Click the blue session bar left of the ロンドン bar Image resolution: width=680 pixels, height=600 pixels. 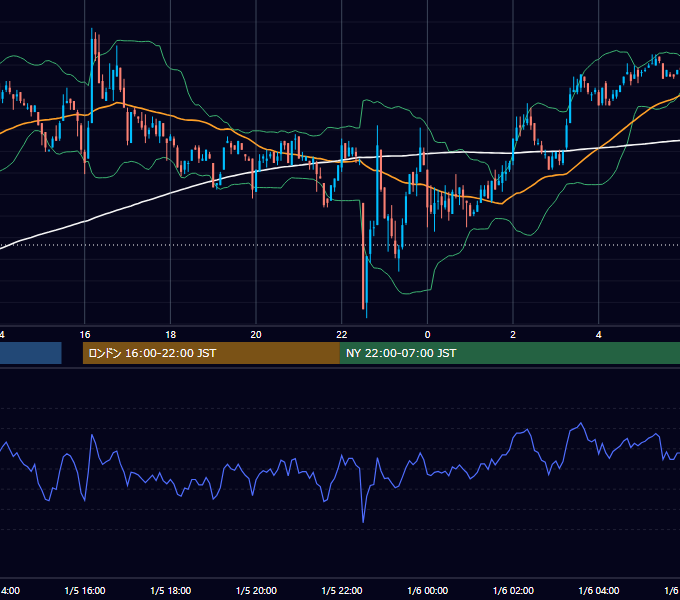30,353
